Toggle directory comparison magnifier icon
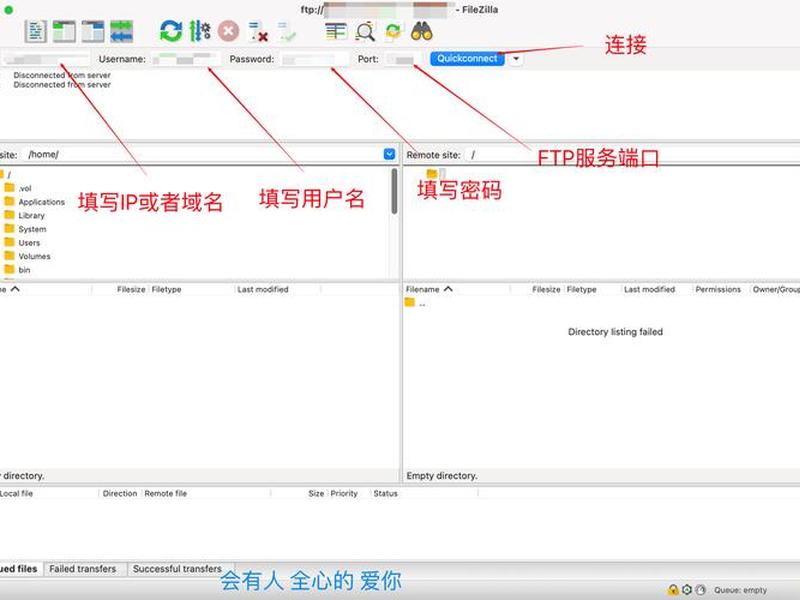 pos(365,32)
